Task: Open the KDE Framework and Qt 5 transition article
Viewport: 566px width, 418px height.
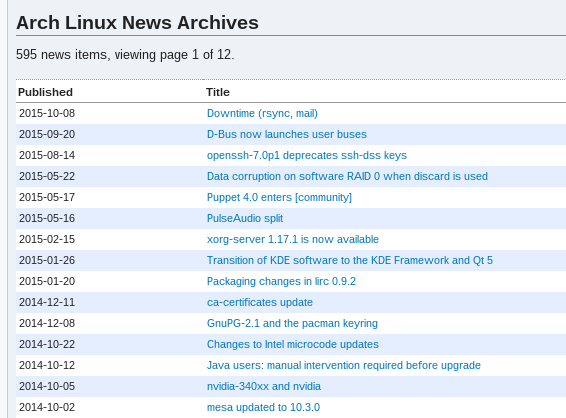Action: tap(350, 260)
